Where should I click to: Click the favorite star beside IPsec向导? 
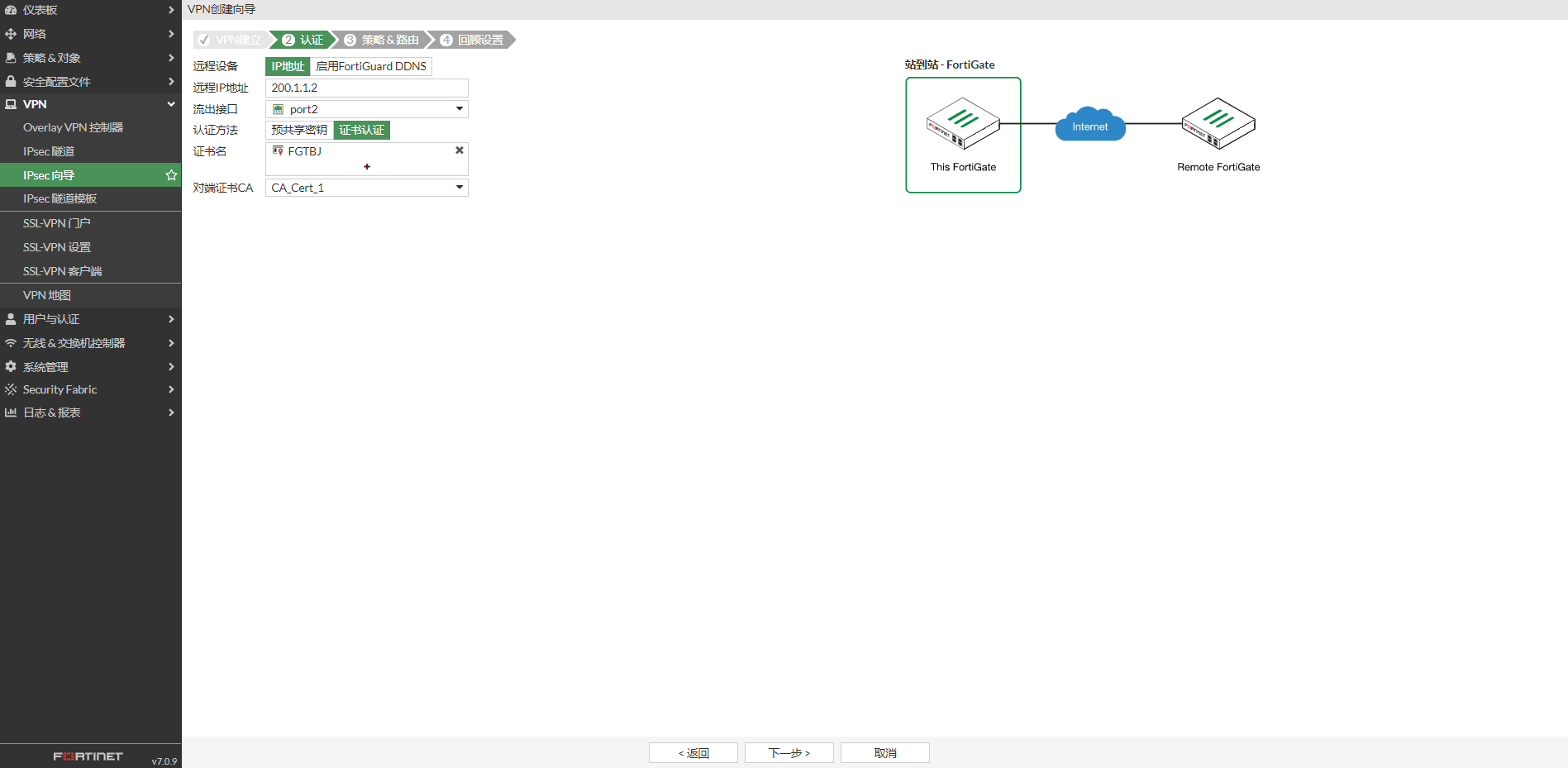(171, 175)
